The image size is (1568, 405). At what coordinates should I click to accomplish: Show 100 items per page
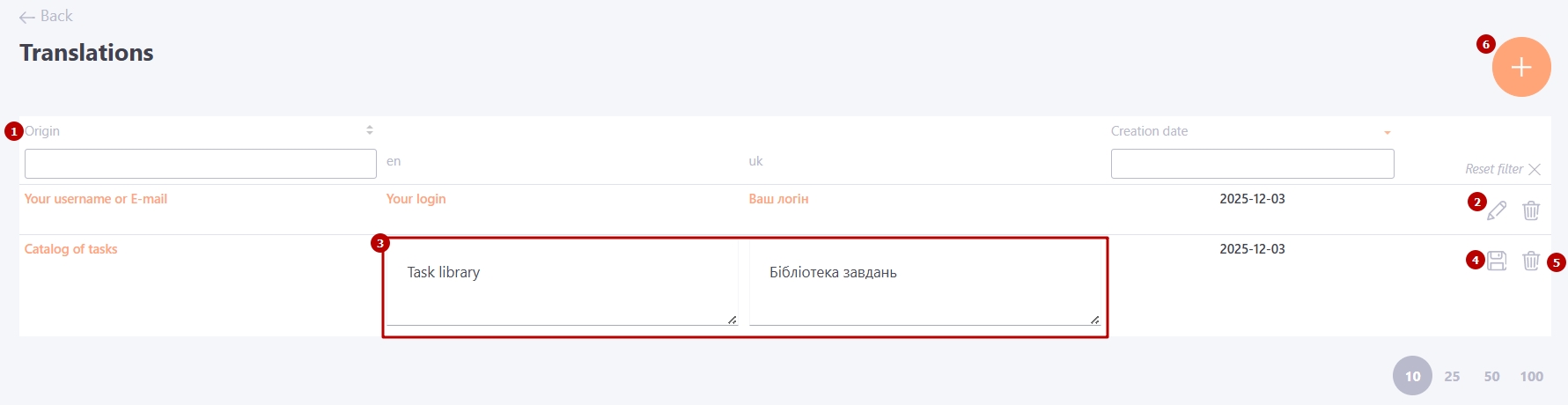point(1531,376)
